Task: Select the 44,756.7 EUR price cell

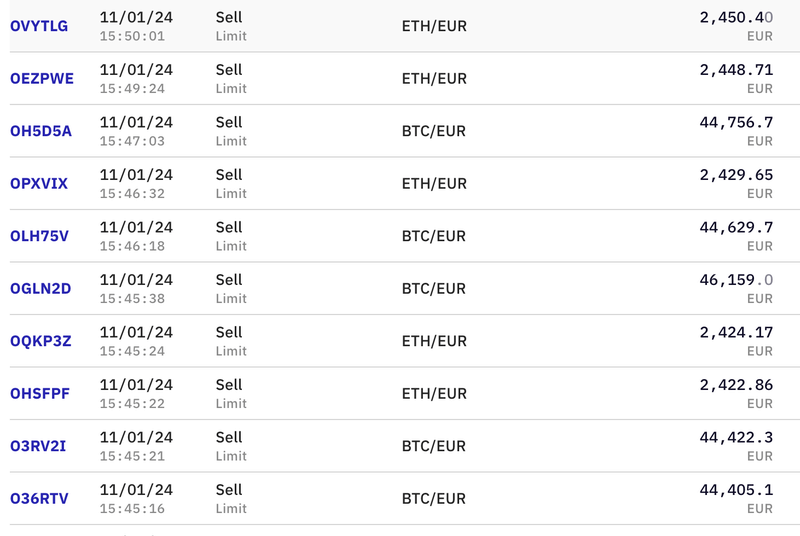Action: [736, 123]
